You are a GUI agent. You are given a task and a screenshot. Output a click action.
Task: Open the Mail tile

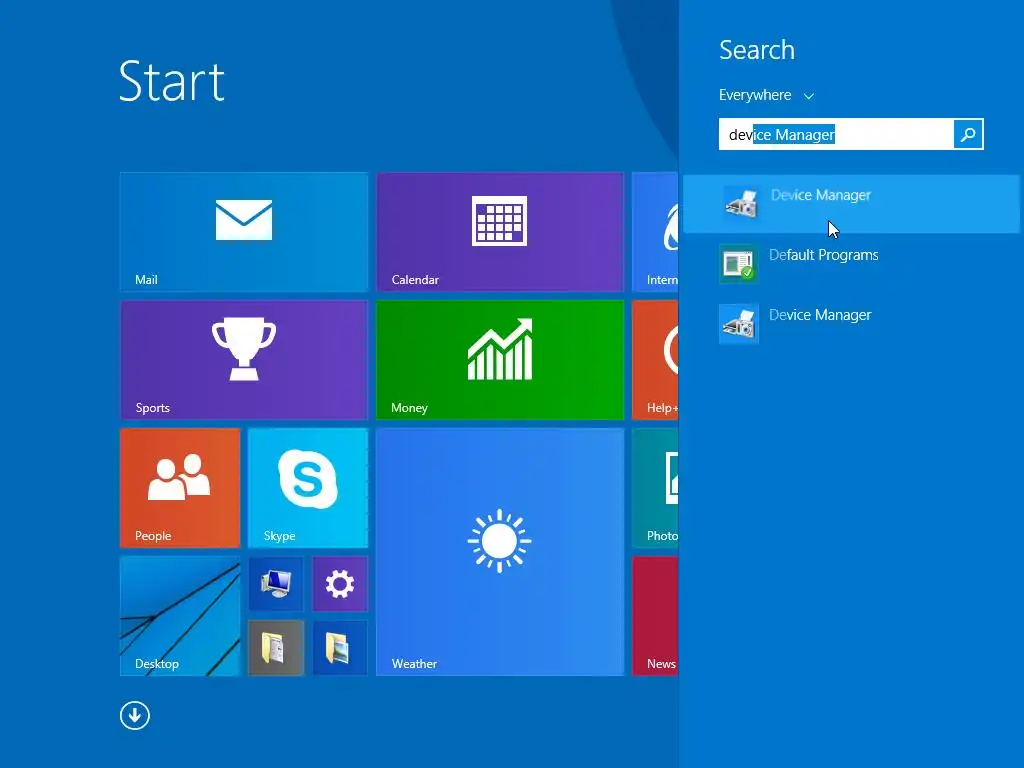(244, 232)
